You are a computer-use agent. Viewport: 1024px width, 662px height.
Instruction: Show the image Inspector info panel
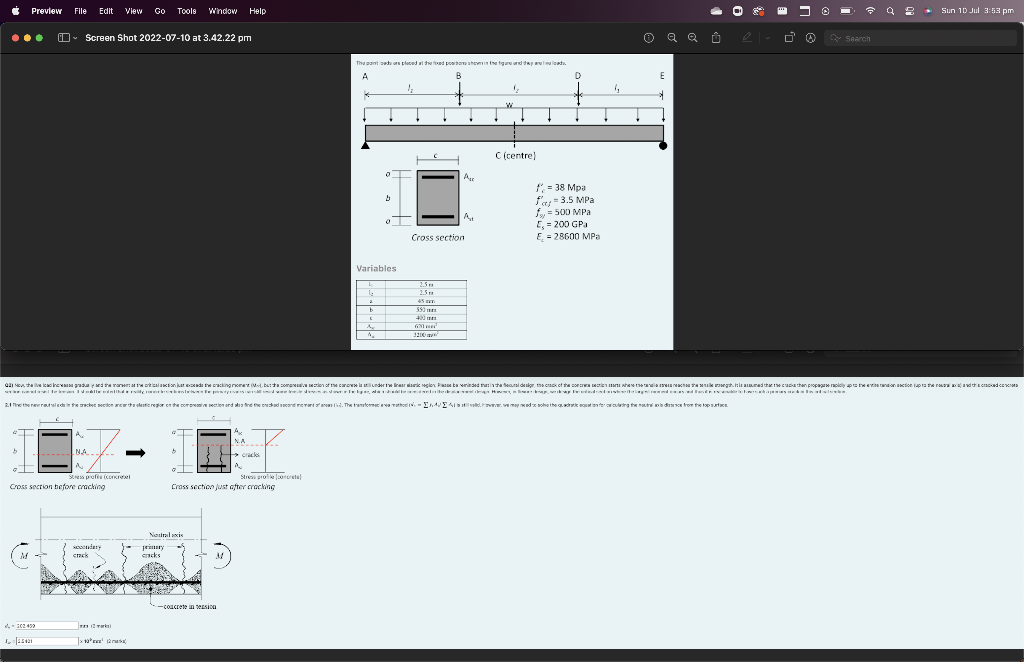point(648,38)
